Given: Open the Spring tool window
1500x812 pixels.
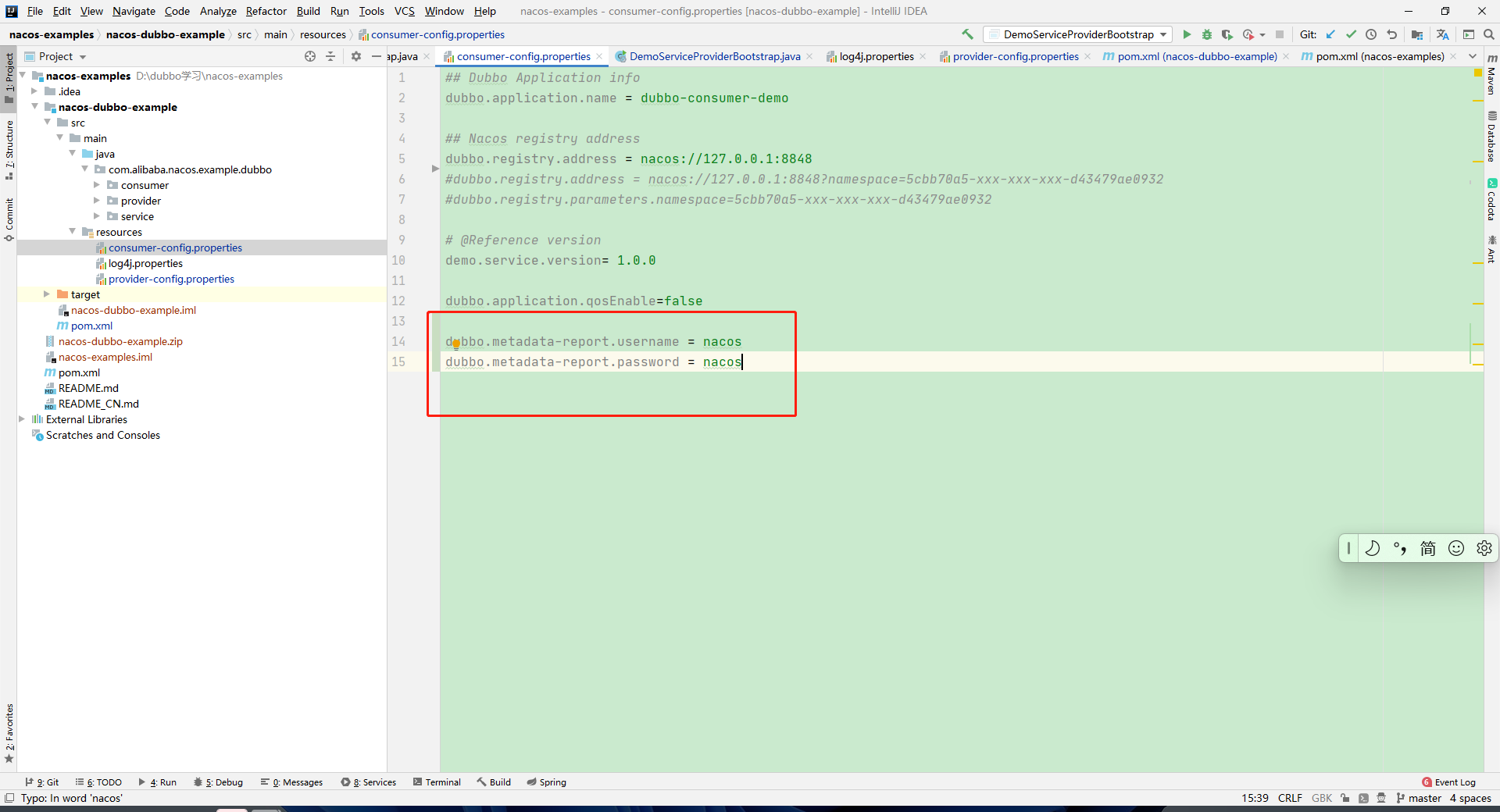Looking at the screenshot, I should coord(546,782).
